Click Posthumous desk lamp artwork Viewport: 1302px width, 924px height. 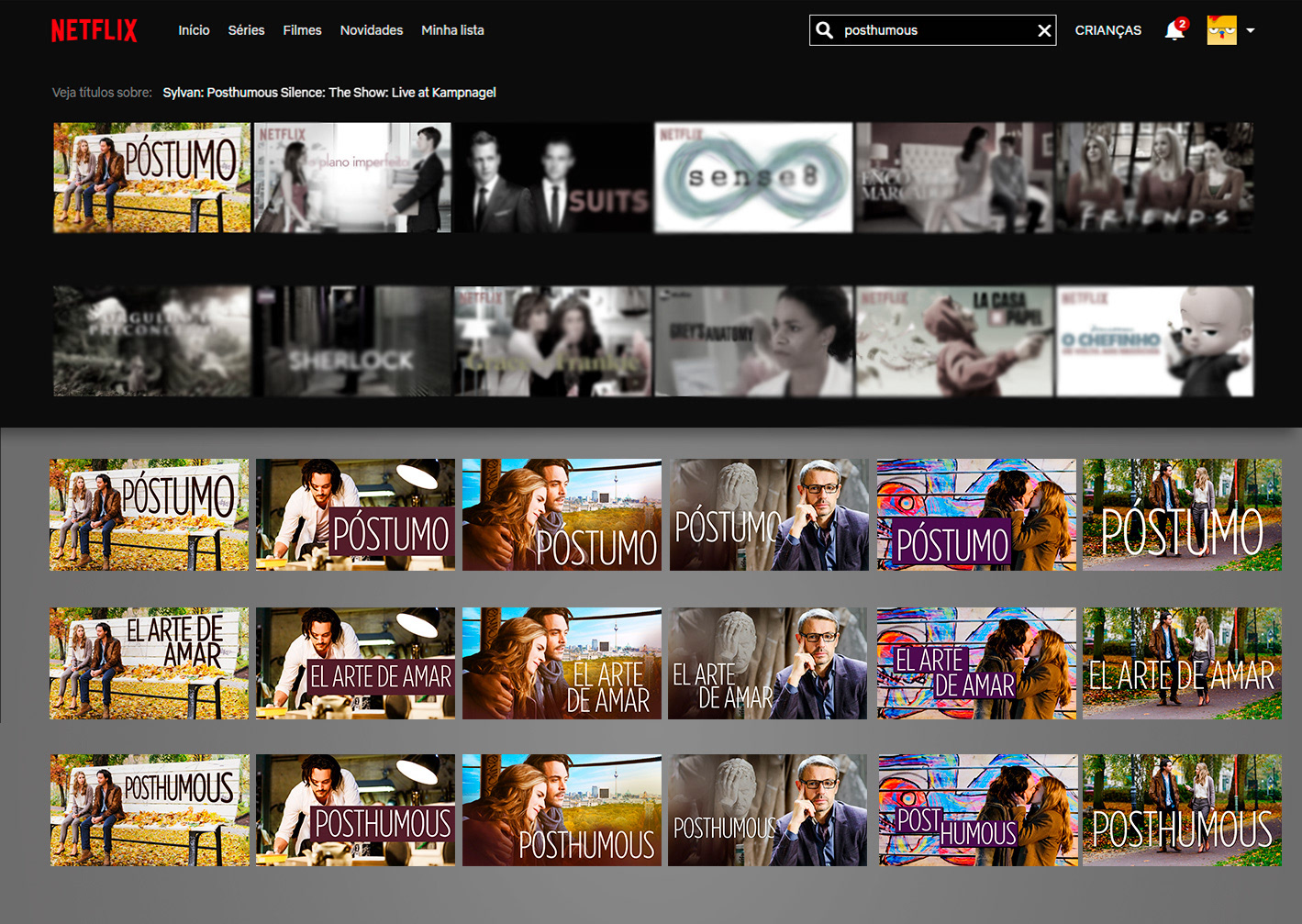point(355,810)
